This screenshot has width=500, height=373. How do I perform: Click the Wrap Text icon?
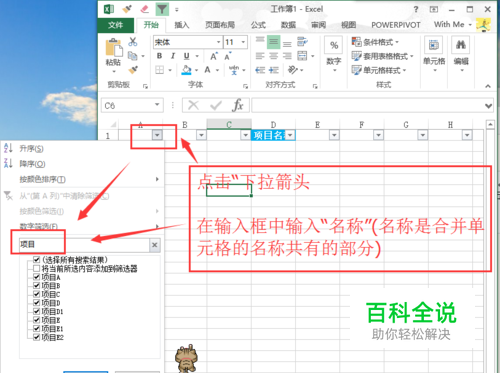[302, 42]
